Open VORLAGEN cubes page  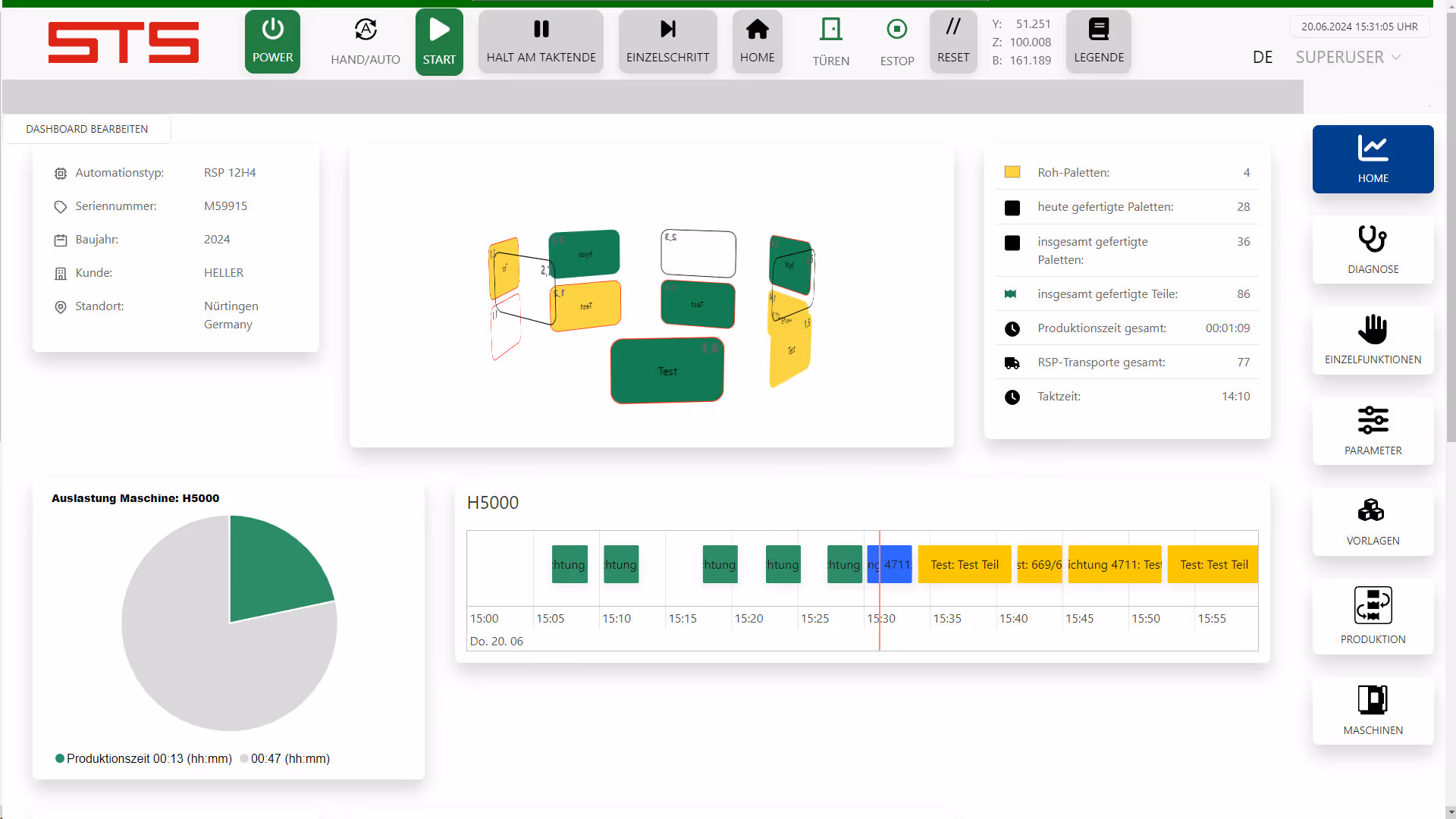pyautogui.click(x=1373, y=521)
